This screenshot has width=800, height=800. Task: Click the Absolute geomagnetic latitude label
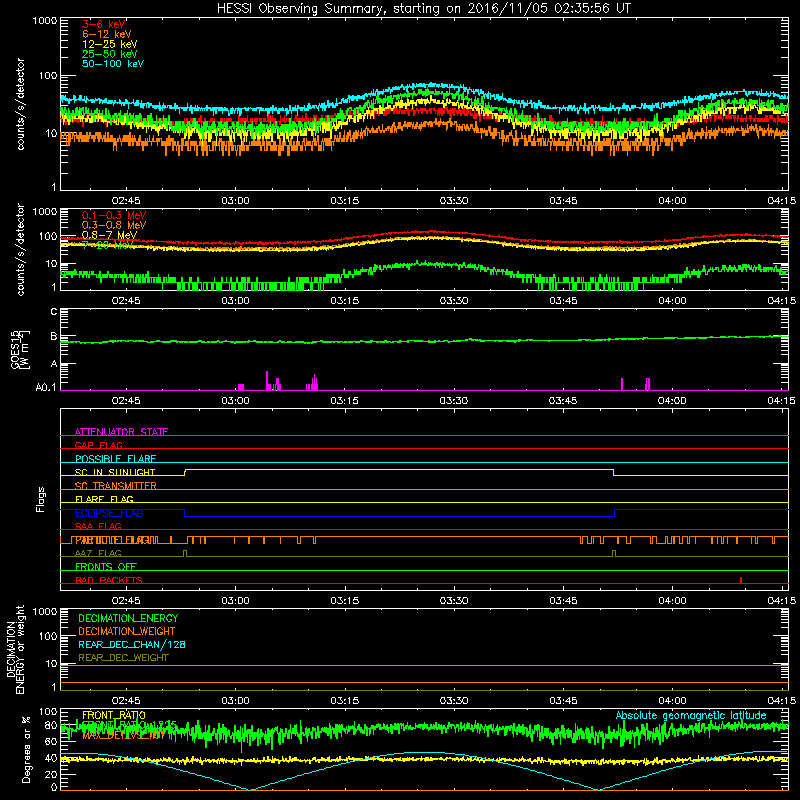691,716
